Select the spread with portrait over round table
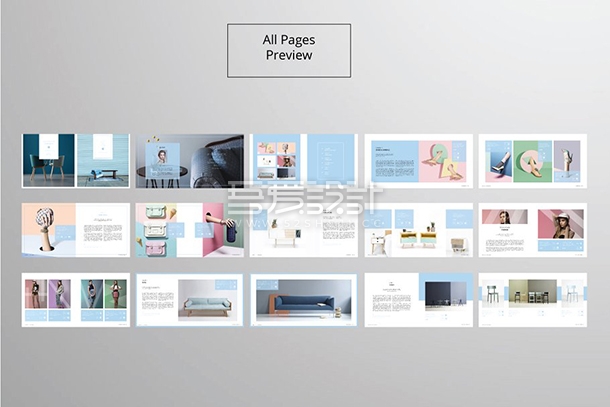The width and height of the screenshot is (610, 407). (x=189, y=160)
